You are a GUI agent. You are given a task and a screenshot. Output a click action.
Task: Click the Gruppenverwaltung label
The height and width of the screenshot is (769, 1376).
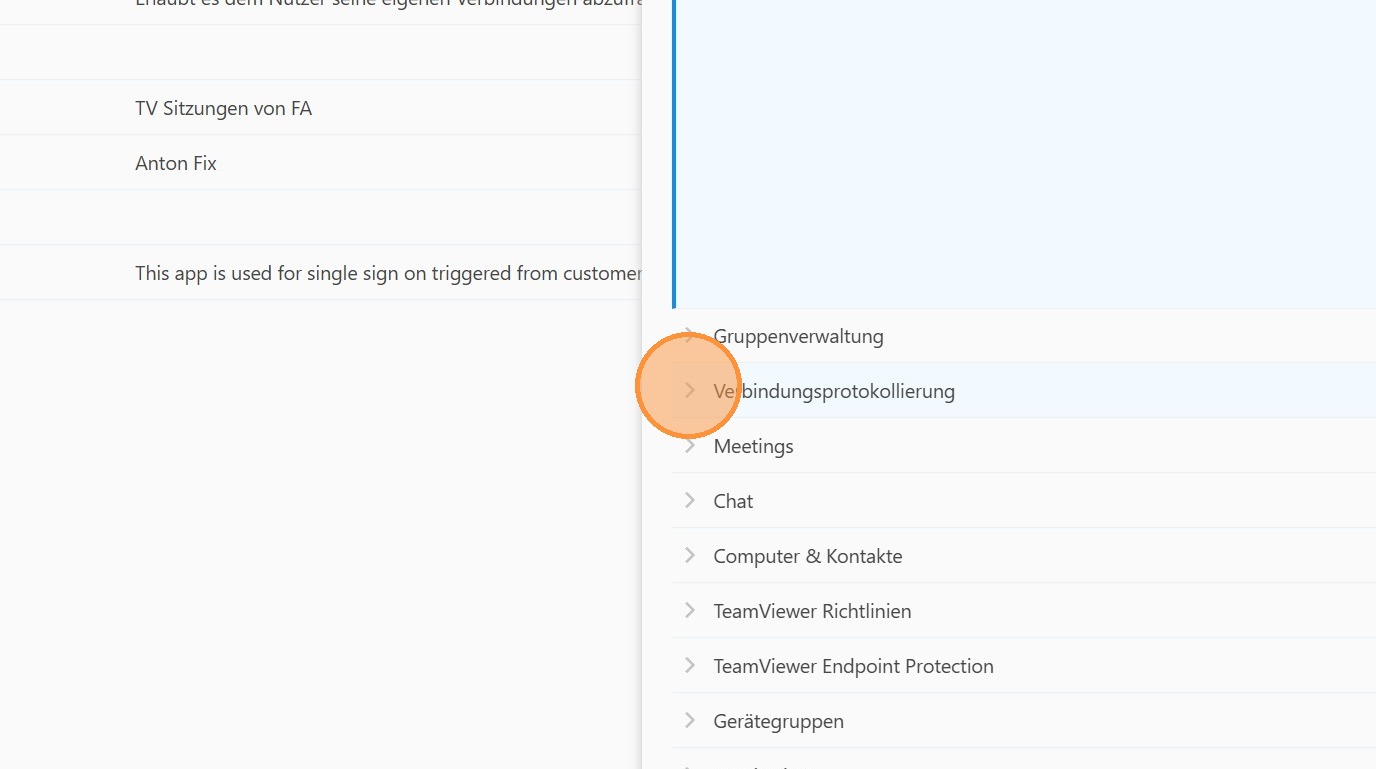(x=798, y=337)
